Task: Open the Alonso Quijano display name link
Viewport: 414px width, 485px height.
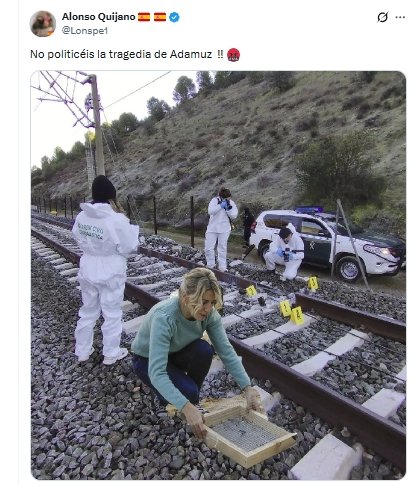Action: click(x=99, y=17)
